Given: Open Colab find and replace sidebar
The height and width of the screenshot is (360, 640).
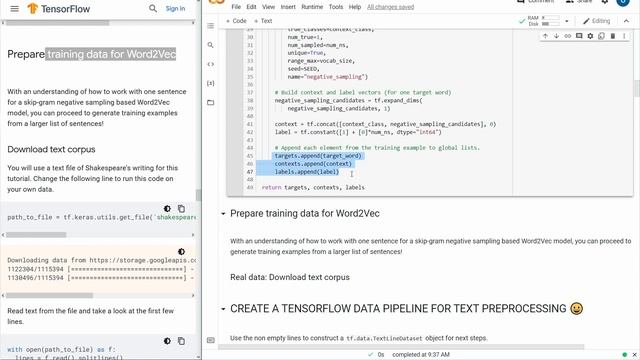Looking at the screenshot, I should (x=211, y=45).
